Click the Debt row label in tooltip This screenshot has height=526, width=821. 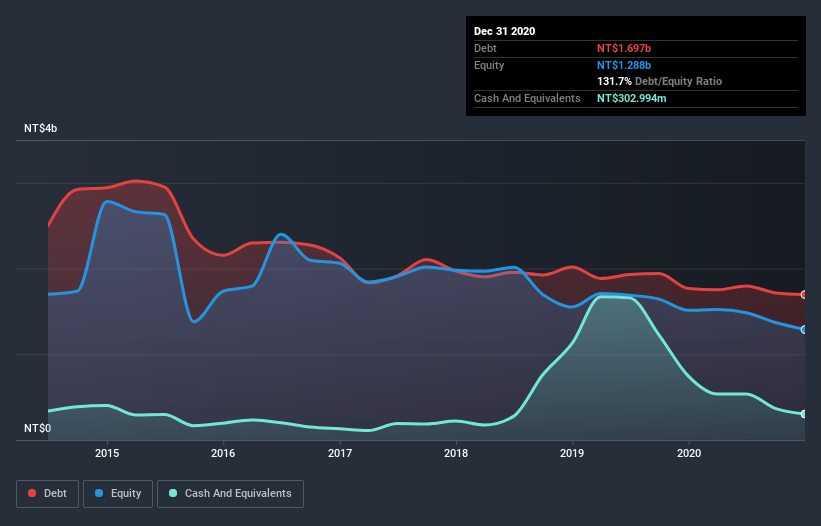click(x=485, y=48)
